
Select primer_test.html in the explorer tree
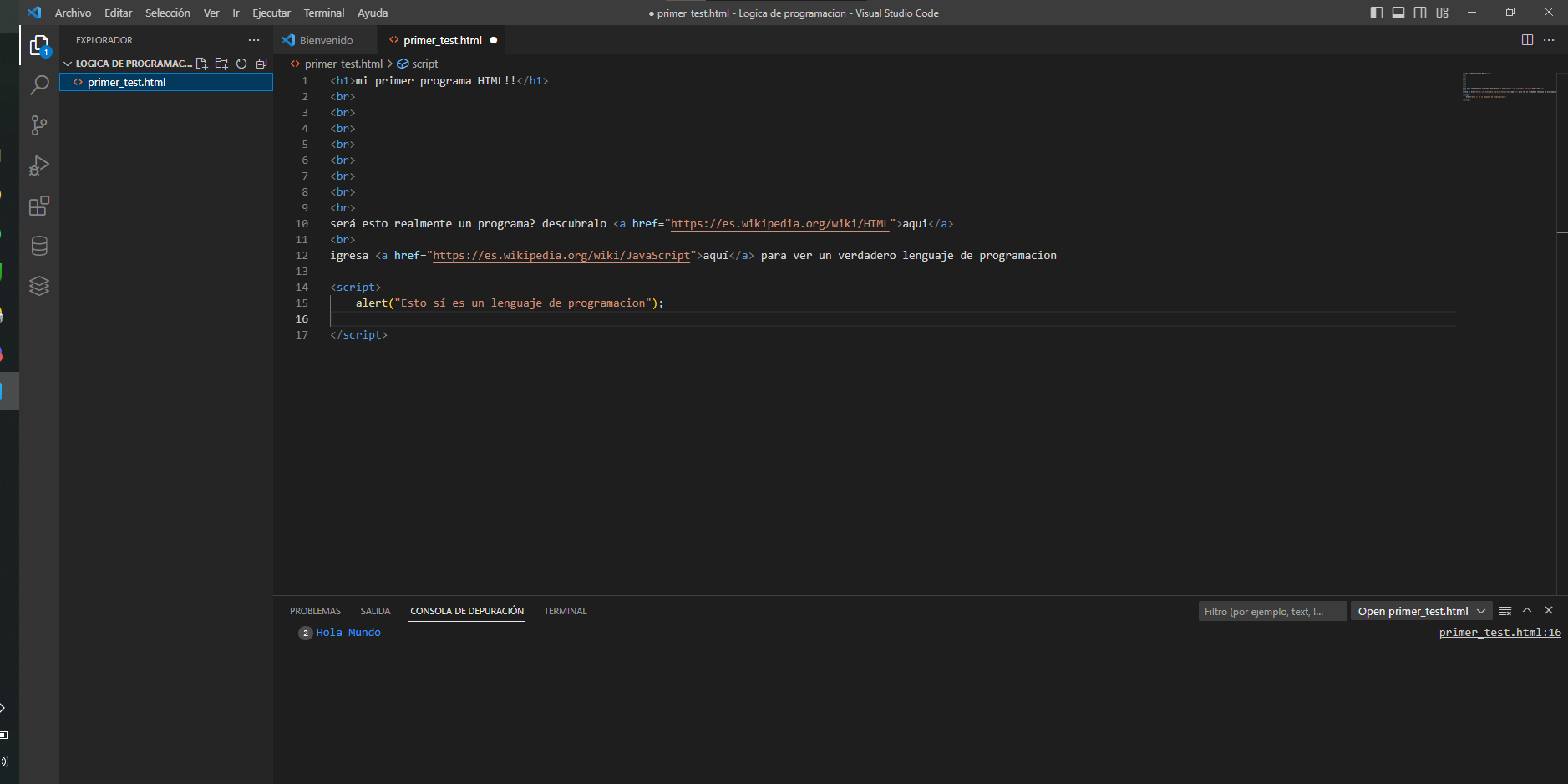point(166,82)
